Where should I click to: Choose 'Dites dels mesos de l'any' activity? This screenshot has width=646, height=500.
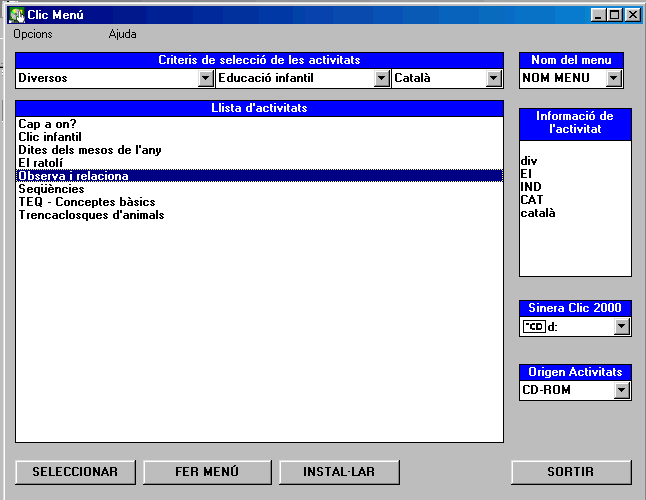click(90, 150)
